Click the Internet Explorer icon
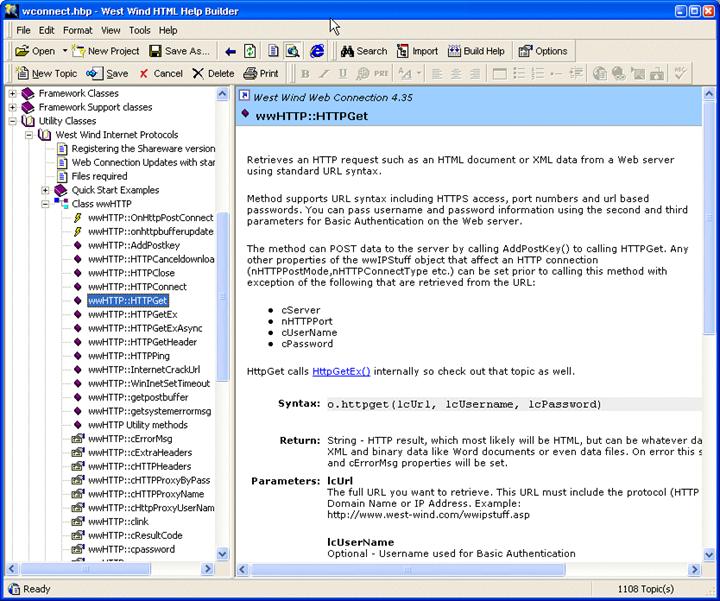Image resolution: width=720 pixels, height=601 pixels. [x=317, y=51]
